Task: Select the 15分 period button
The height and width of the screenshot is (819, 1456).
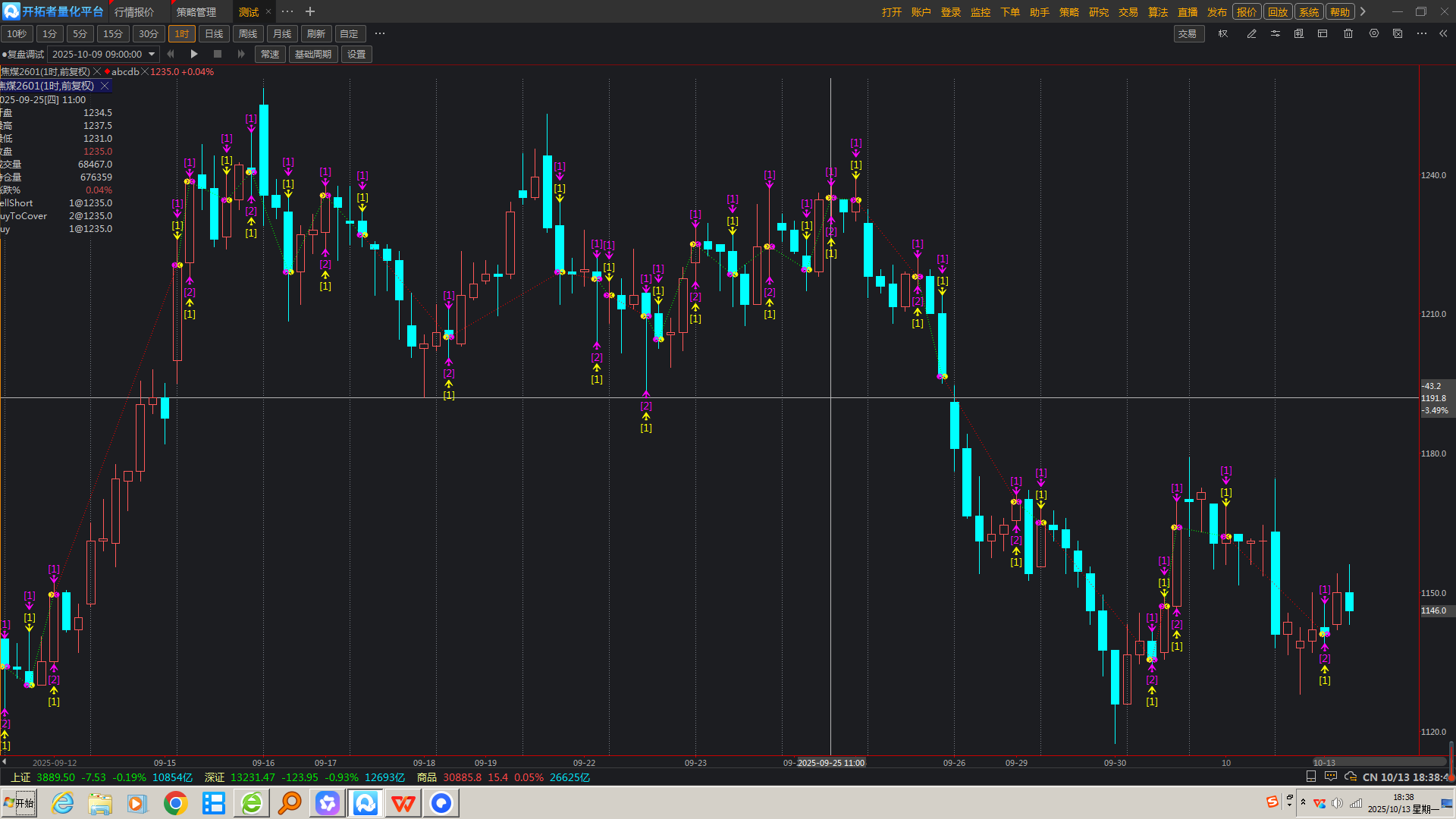Action: (x=113, y=34)
